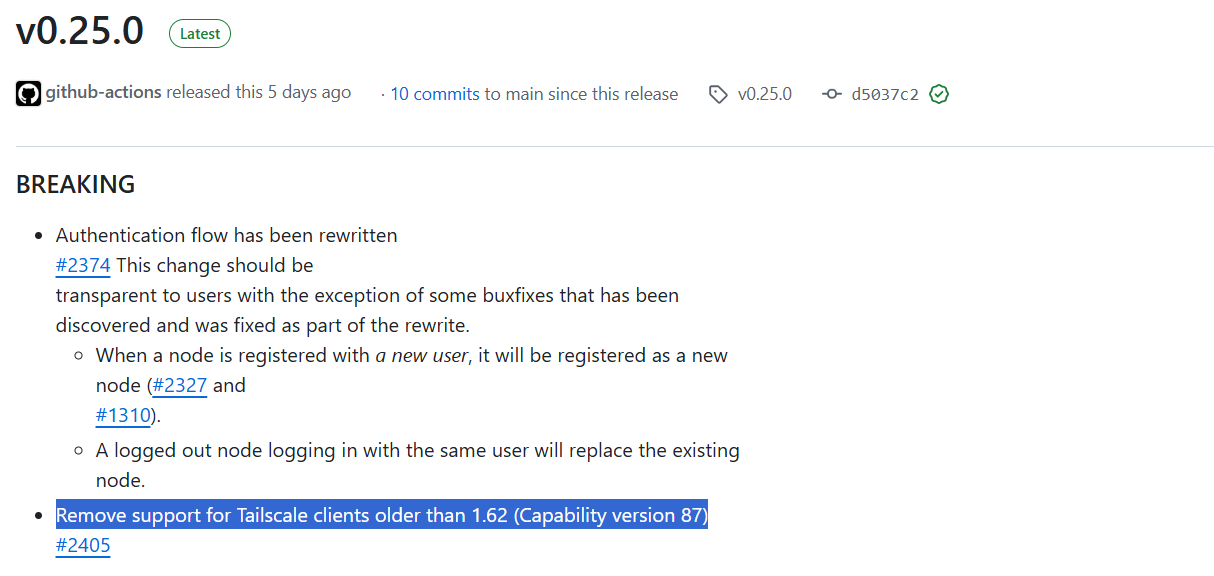Click the highlighted Tailscale clients removal line

click(382, 515)
